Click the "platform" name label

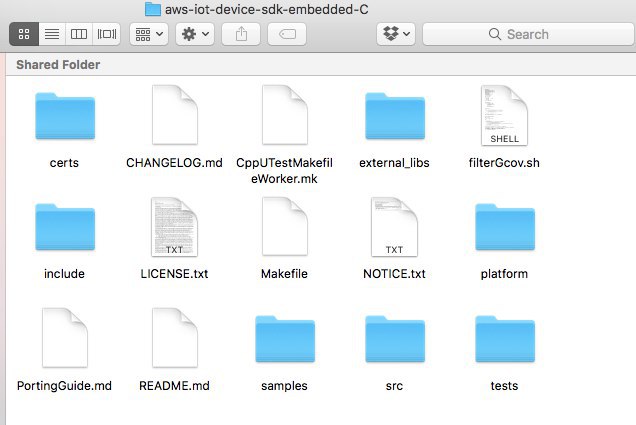pyautogui.click(x=504, y=274)
